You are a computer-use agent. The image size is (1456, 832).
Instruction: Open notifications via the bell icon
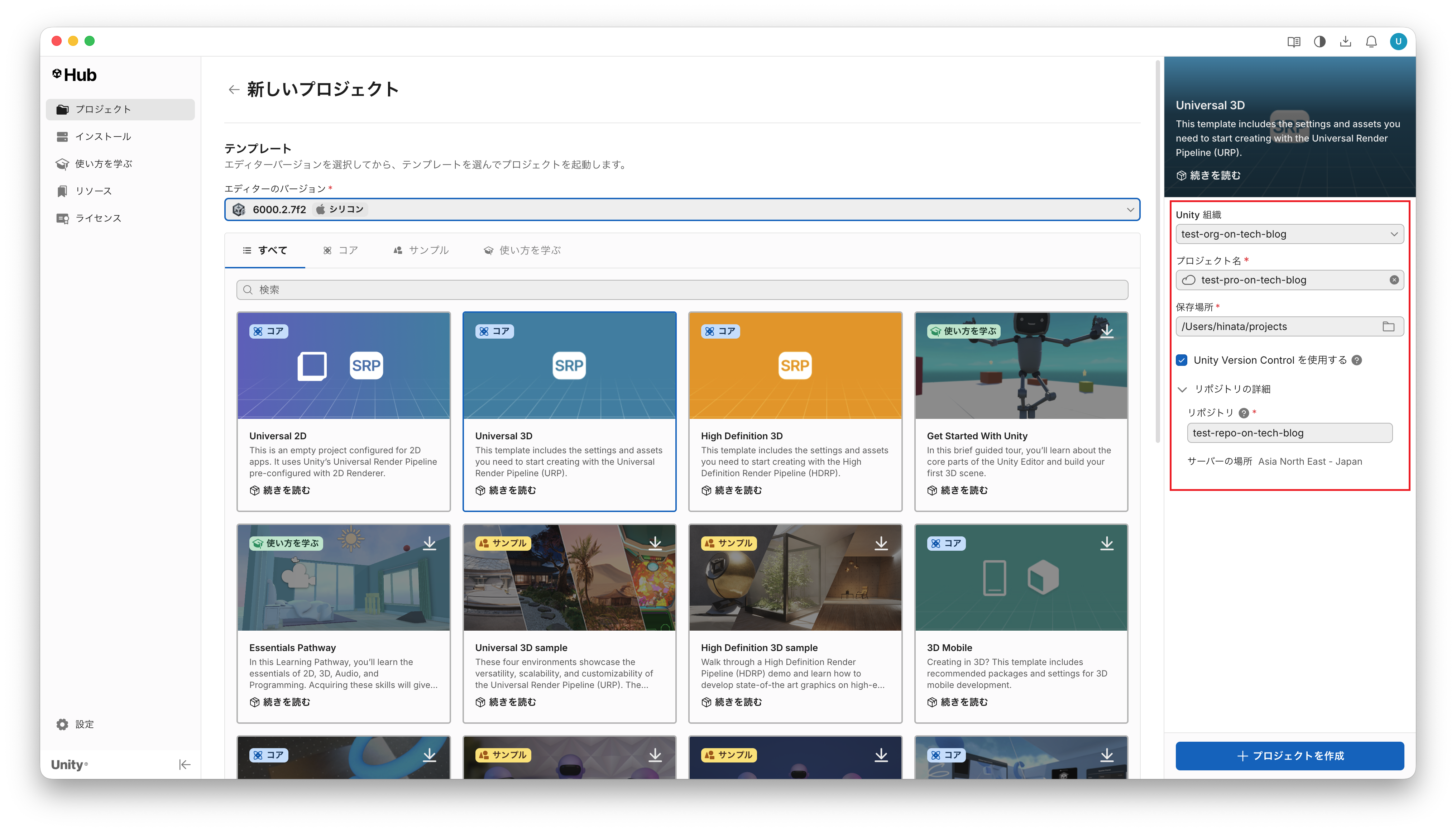pos(1371,41)
